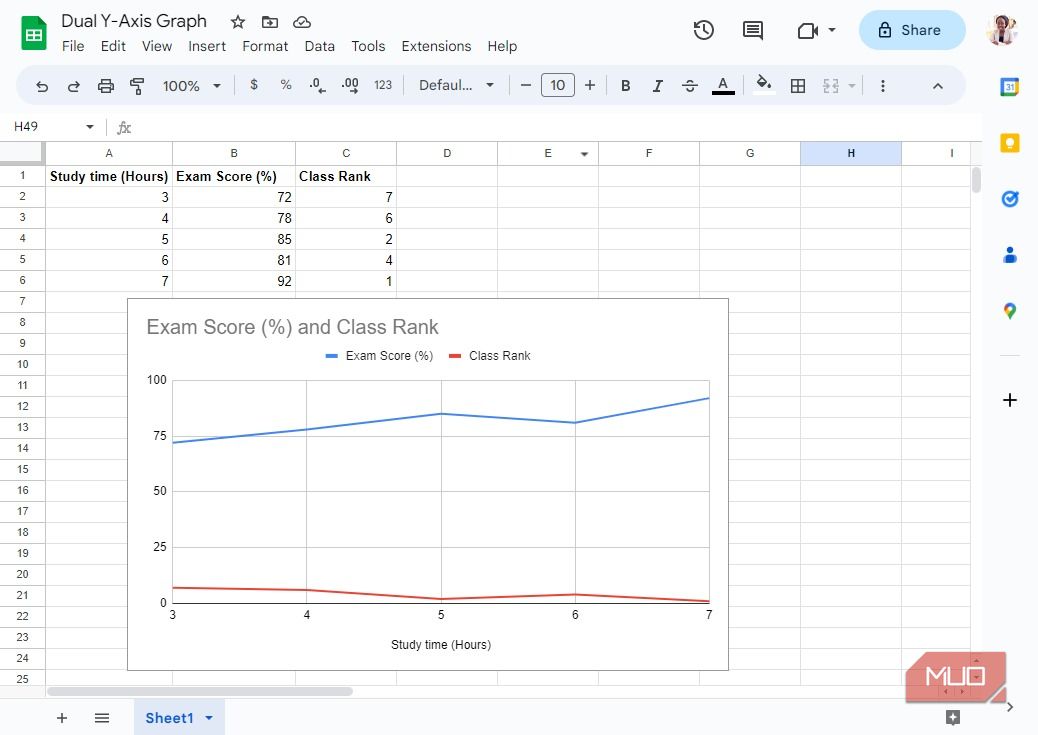1038x735 pixels.
Task: Open the fill color picker
Action: (x=763, y=85)
